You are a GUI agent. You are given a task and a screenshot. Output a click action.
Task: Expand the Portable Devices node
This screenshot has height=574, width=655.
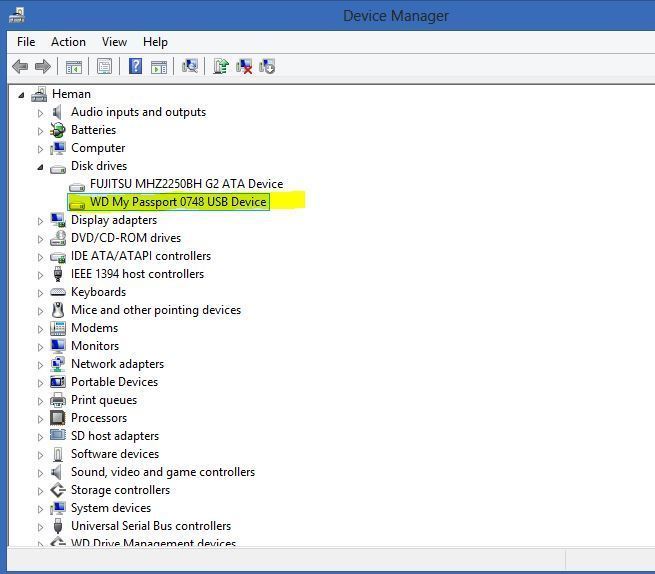(40, 383)
